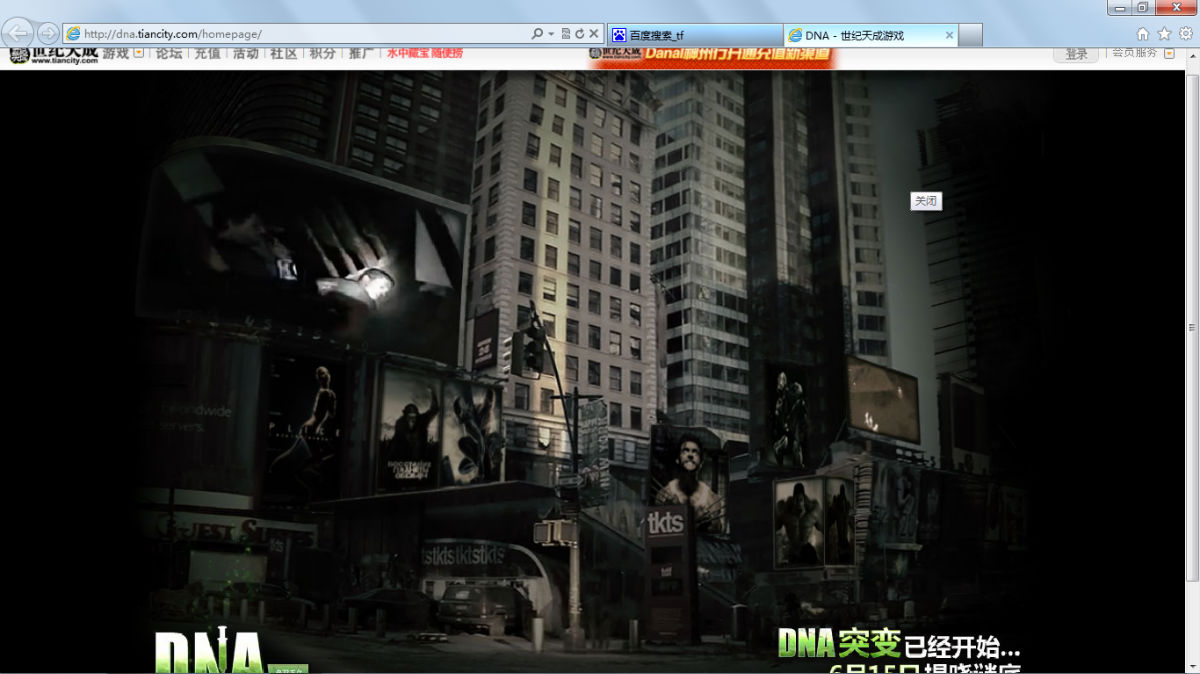Open the browser Home icon
The width and height of the screenshot is (1200, 674).
1143,34
